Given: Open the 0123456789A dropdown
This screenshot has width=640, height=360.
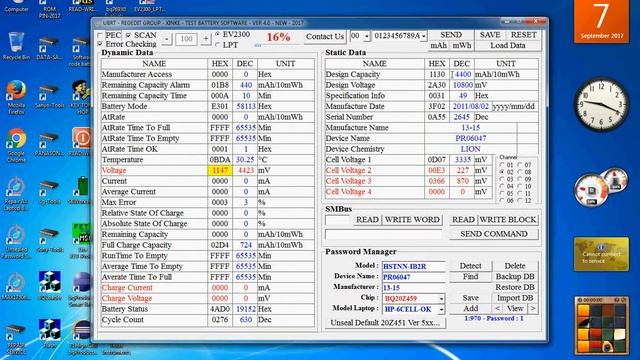Looking at the screenshot, I should (x=424, y=36).
